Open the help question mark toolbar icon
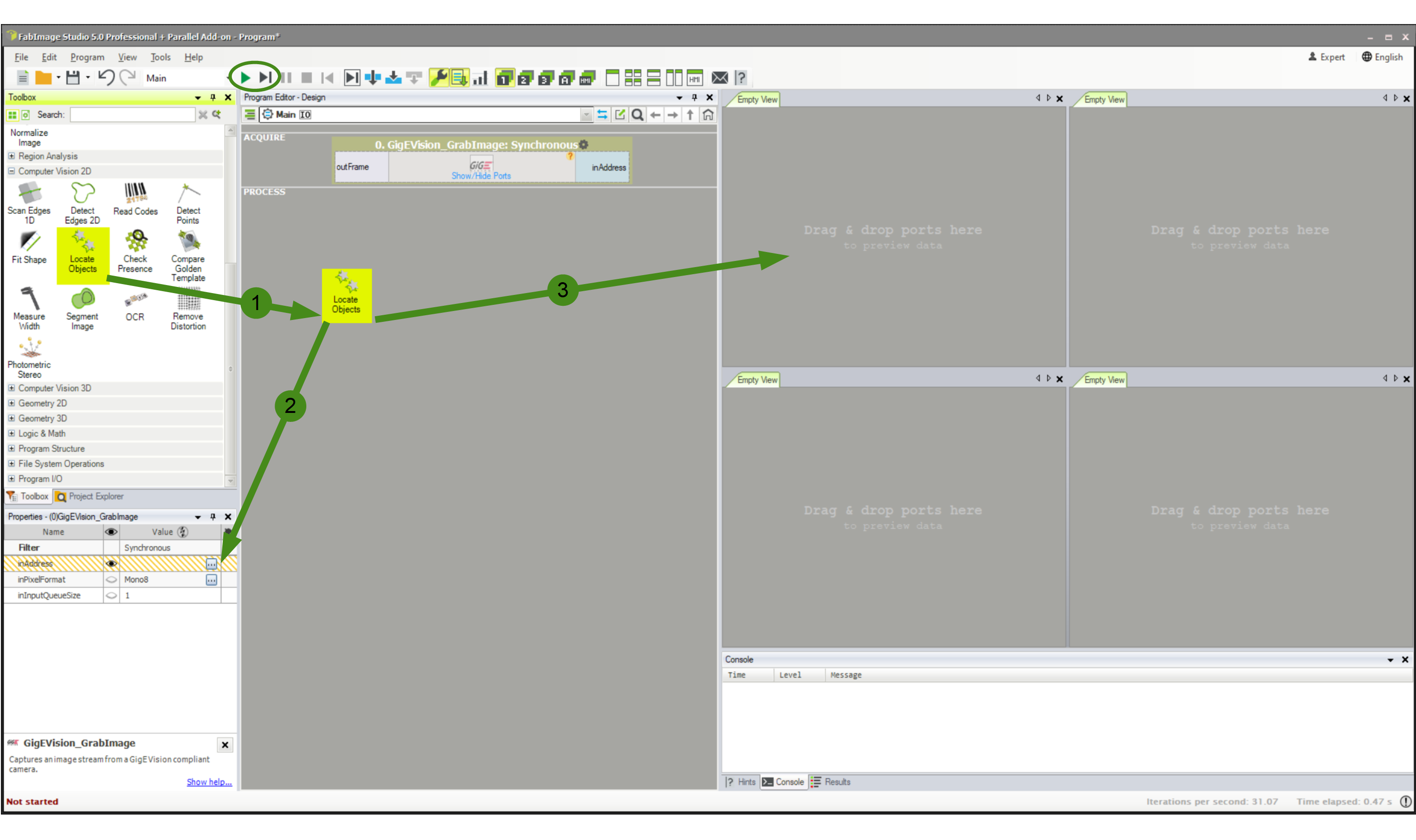Screen dimensions: 1416x840 (x=741, y=77)
